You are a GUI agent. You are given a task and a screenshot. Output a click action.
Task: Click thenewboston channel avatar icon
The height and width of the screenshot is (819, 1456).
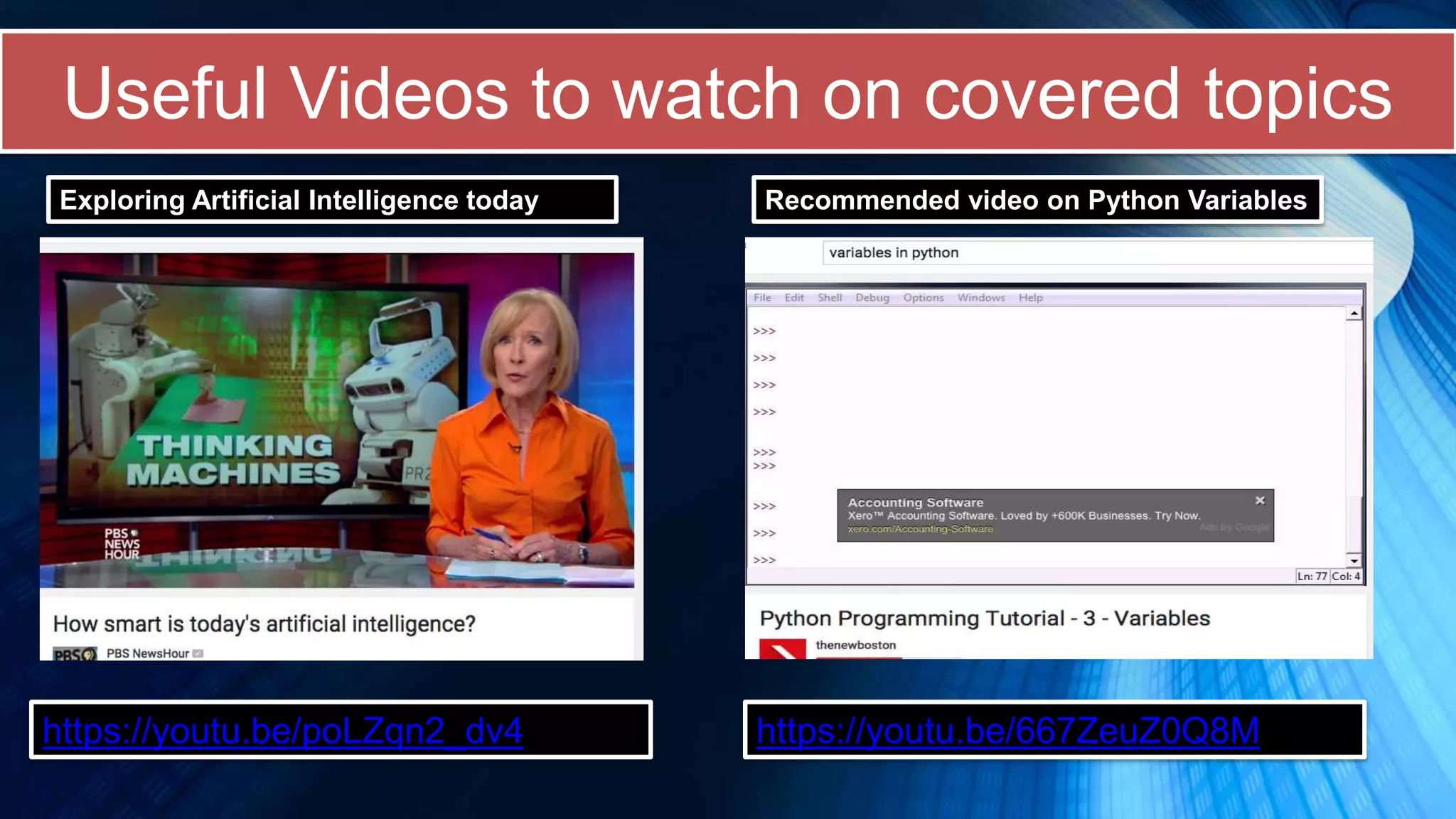point(783,648)
